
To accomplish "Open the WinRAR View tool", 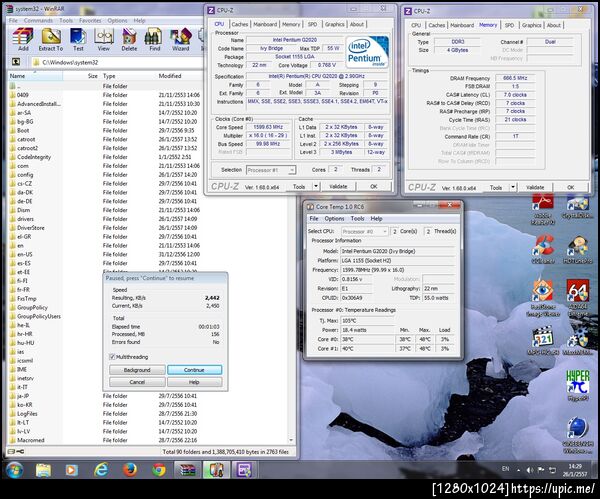I will (104, 39).
